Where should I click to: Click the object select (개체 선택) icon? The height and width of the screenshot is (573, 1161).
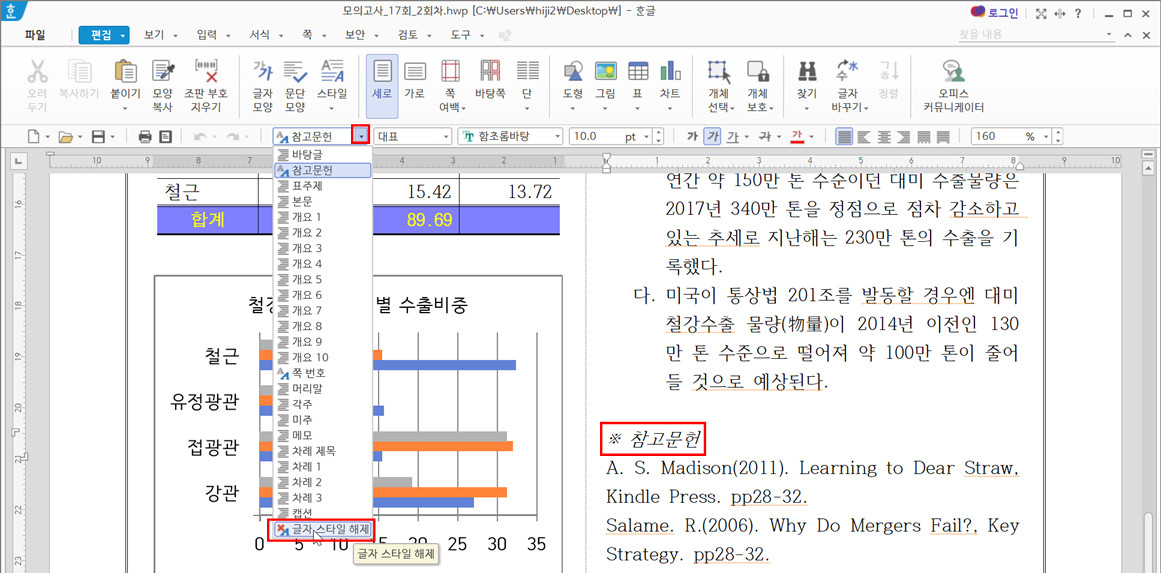tap(718, 86)
